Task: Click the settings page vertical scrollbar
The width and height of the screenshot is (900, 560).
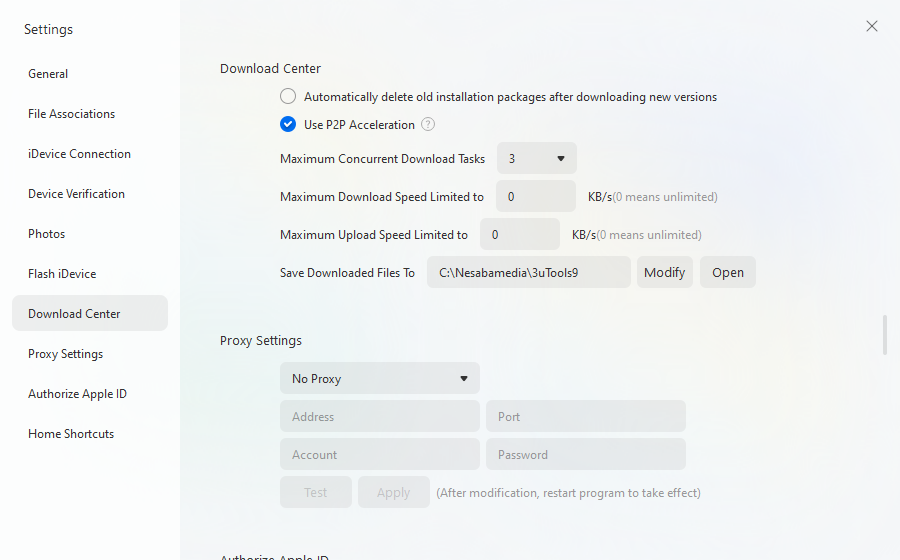Action: click(x=884, y=335)
